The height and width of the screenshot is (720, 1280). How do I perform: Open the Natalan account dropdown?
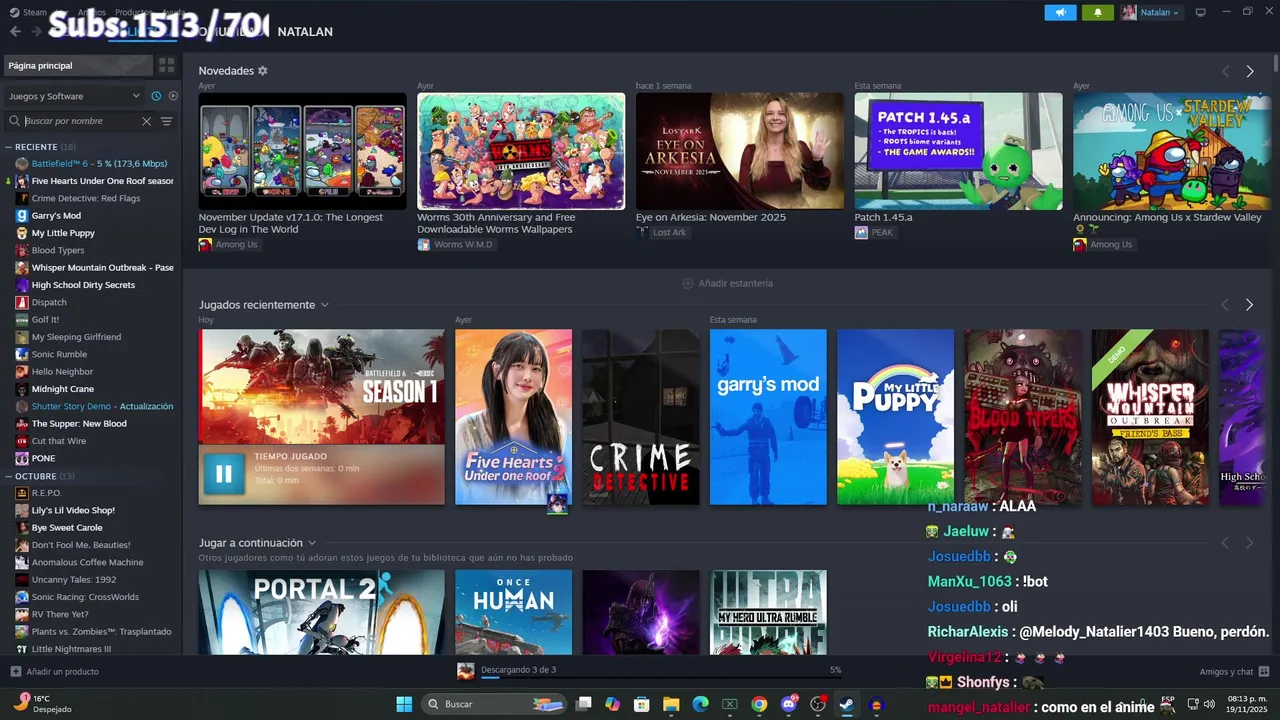(x=1150, y=12)
